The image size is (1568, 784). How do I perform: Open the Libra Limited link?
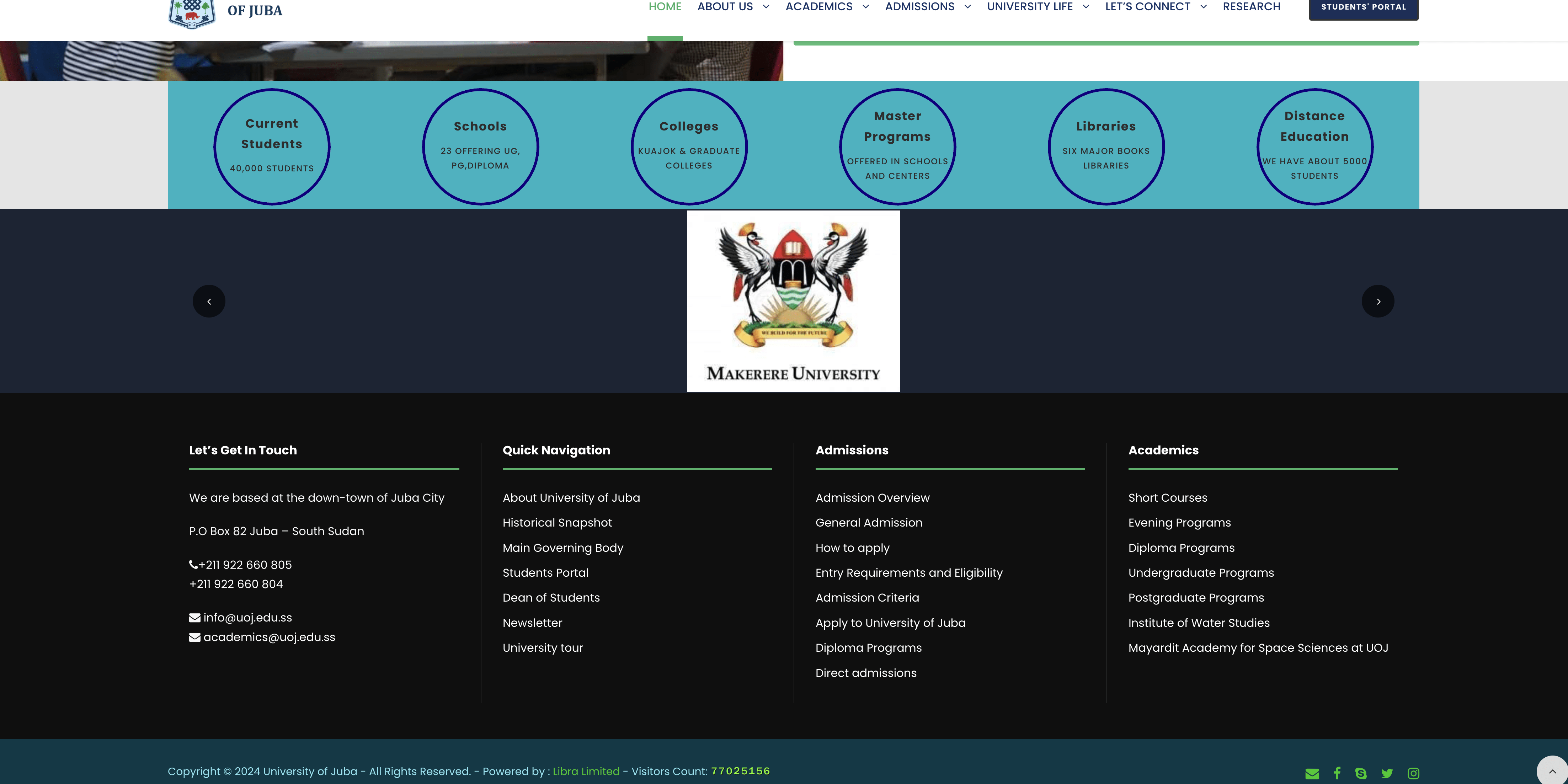(x=586, y=771)
